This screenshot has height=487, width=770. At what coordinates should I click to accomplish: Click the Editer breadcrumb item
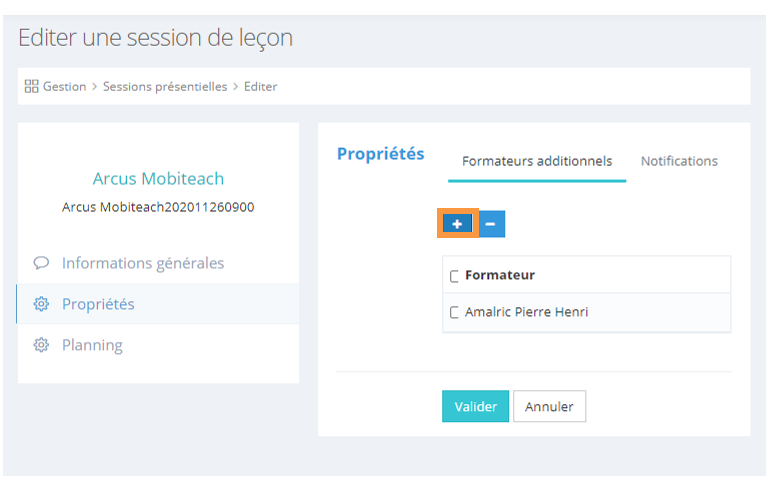(261, 87)
